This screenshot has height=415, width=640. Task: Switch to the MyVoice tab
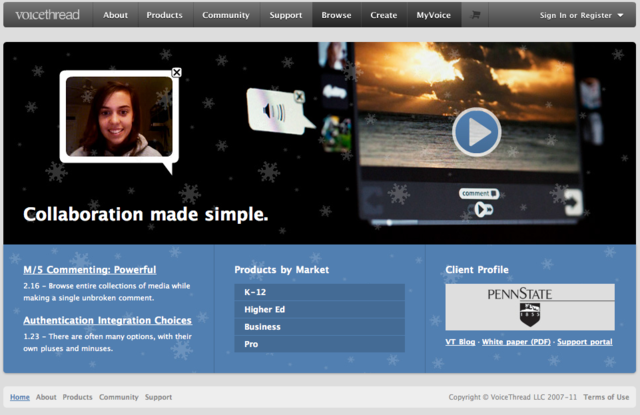[x=433, y=15]
